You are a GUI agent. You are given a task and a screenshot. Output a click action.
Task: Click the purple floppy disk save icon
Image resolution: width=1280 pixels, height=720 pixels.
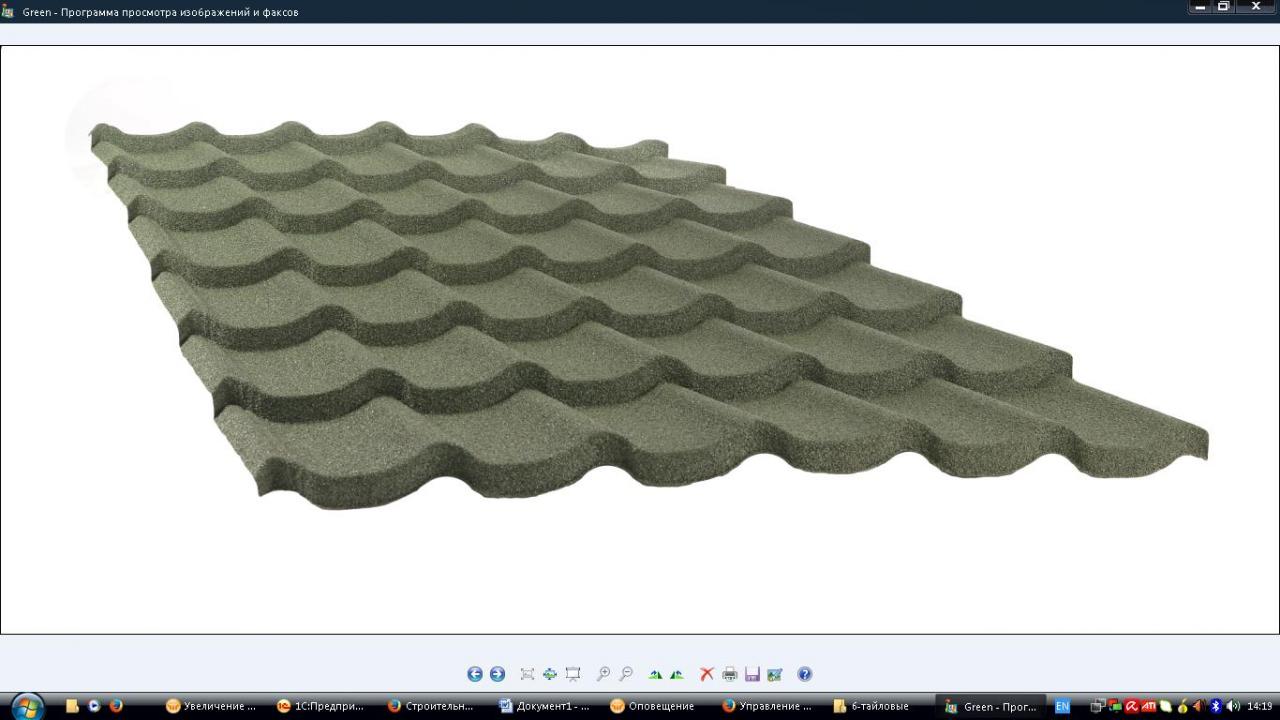[752, 674]
